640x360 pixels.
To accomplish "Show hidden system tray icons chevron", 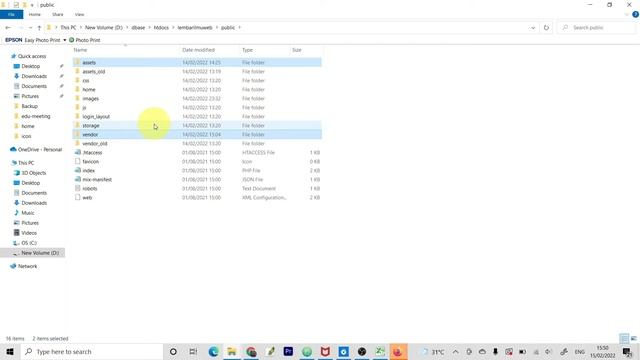I will pos(456,351).
